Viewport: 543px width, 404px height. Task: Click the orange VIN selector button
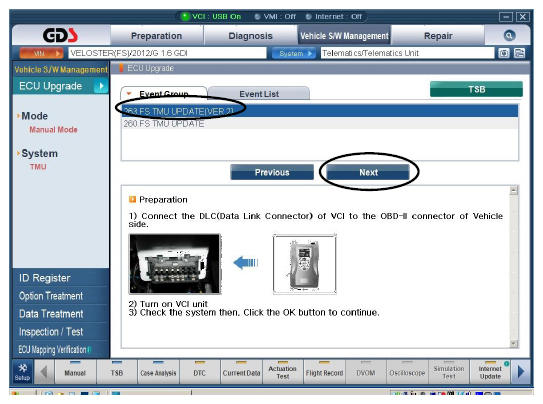(42, 53)
